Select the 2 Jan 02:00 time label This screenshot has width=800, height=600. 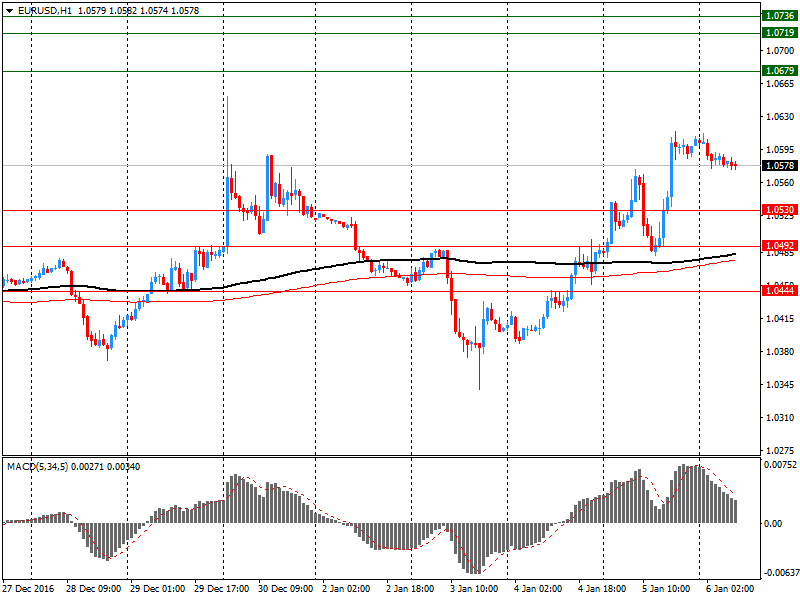[x=346, y=589]
